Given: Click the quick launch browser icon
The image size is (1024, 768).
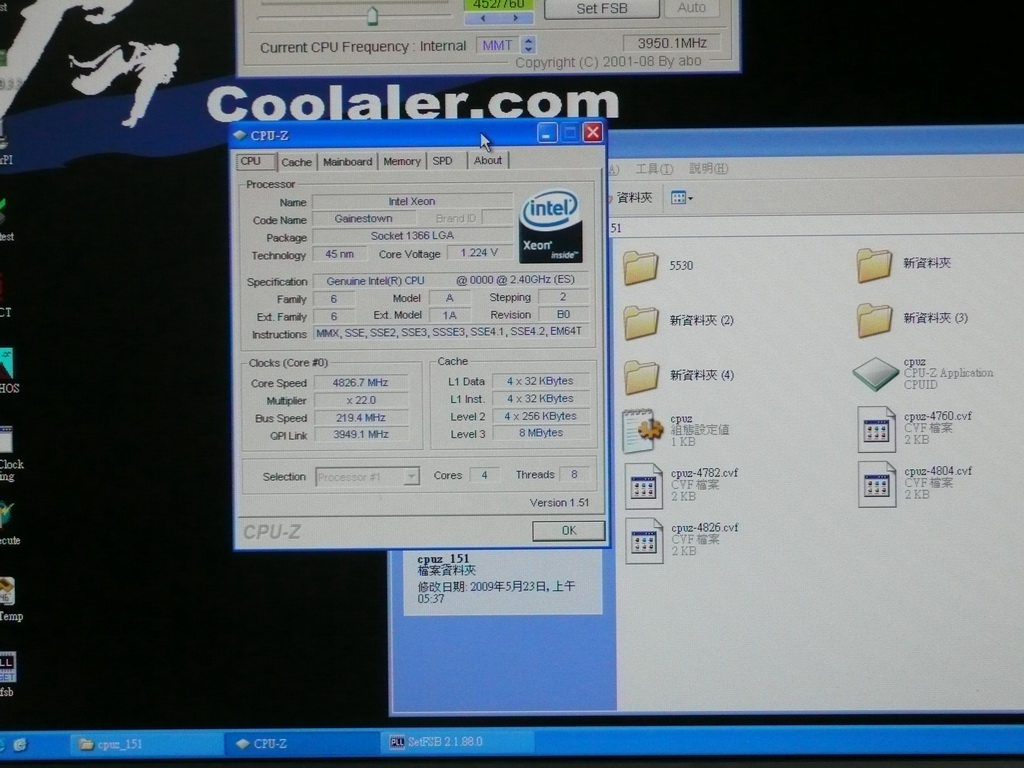Looking at the screenshot, I should click(21, 744).
